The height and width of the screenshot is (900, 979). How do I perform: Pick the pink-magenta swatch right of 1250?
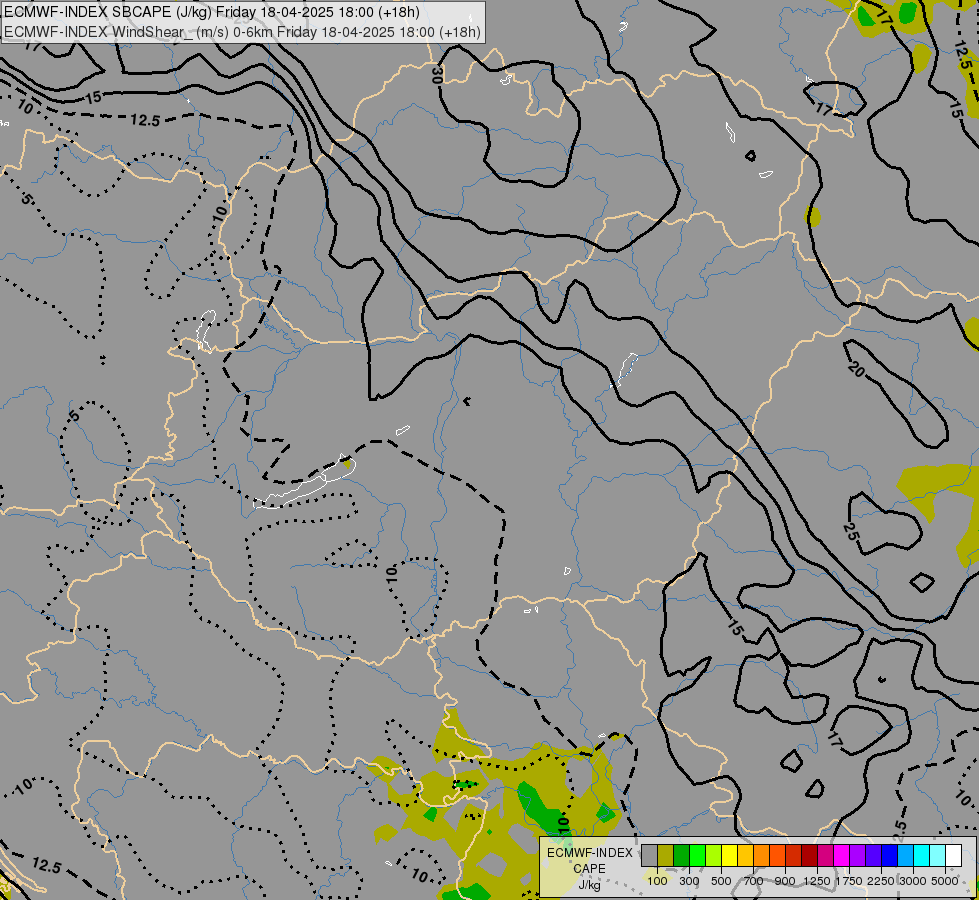point(825,856)
